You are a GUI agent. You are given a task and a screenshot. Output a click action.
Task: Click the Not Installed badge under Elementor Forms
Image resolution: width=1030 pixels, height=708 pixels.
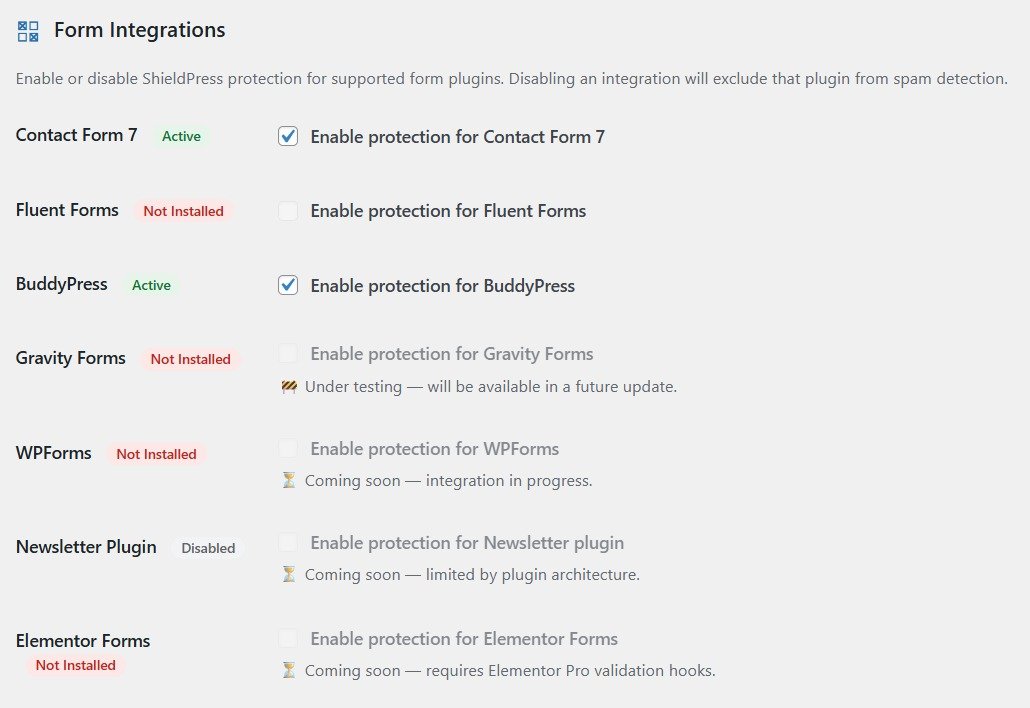(x=74, y=664)
